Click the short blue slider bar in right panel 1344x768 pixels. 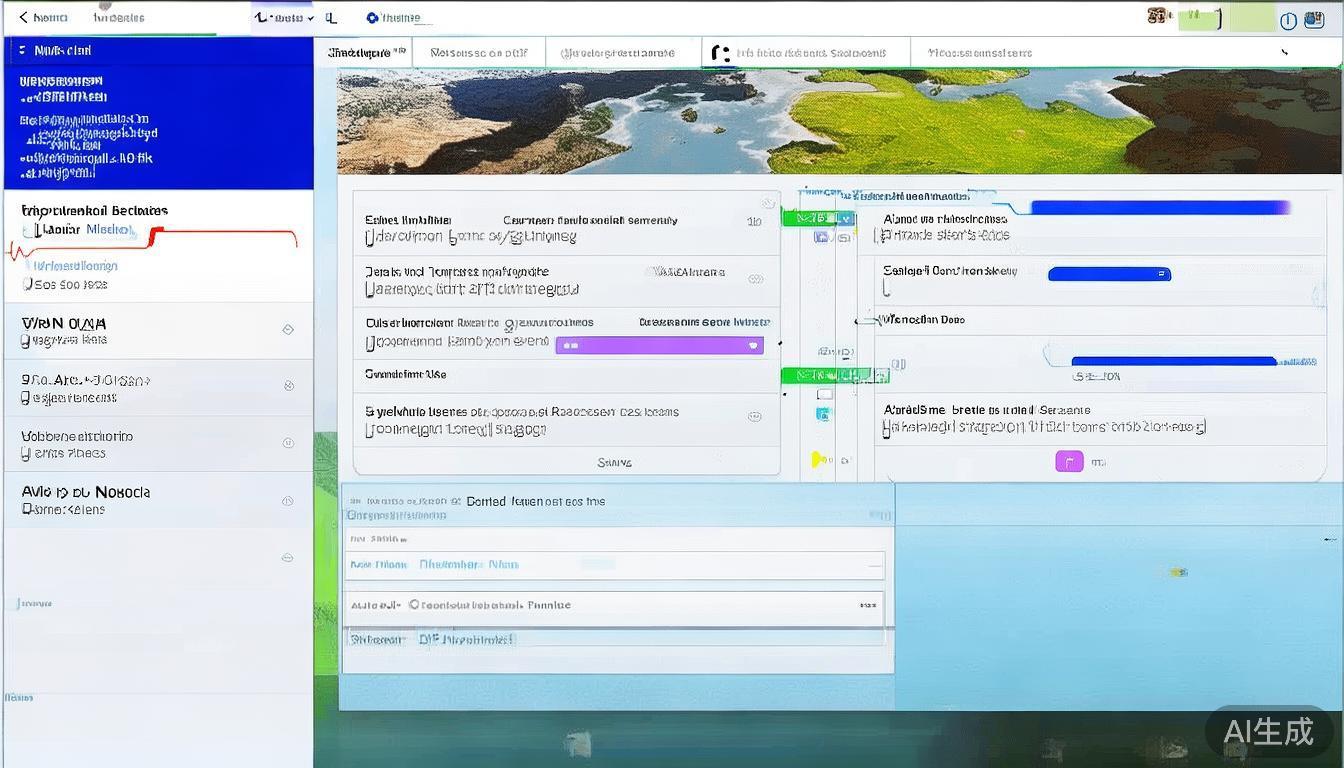click(x=1108, y=274)
